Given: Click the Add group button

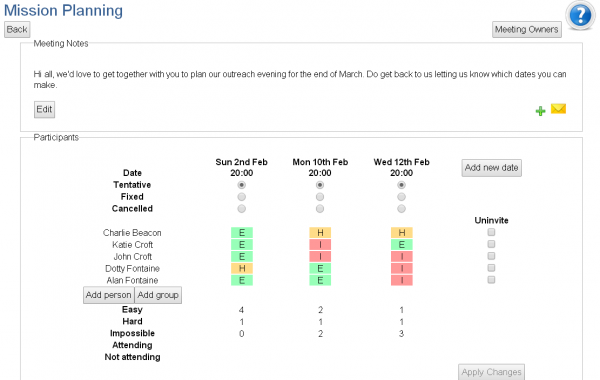Looking at the screenshot, I should pyautogui.click(x=158, y=295).
